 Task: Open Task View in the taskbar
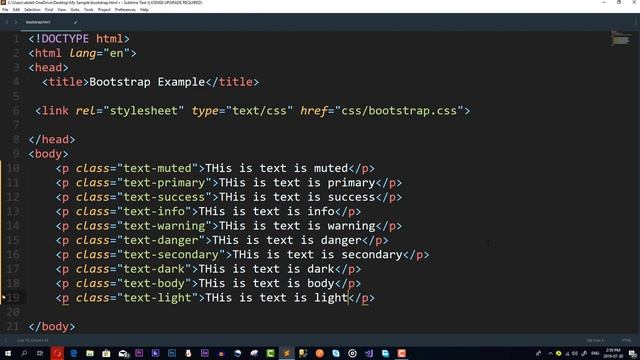40,353
